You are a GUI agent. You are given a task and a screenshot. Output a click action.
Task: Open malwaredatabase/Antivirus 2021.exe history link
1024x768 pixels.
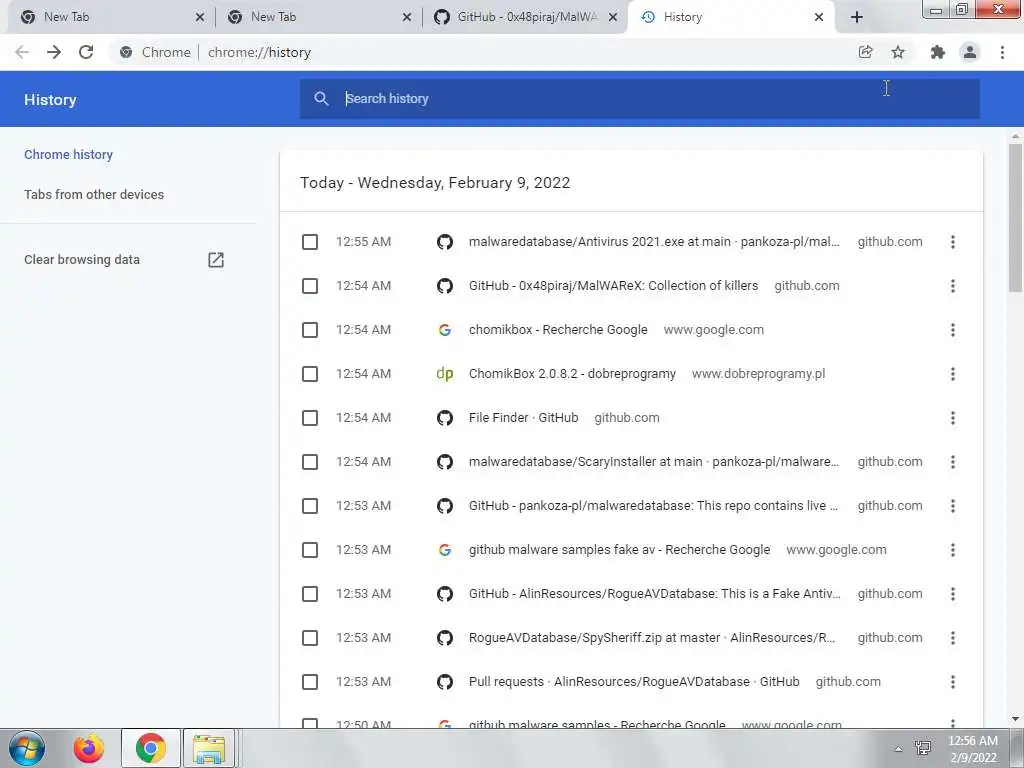pos(654,242)
